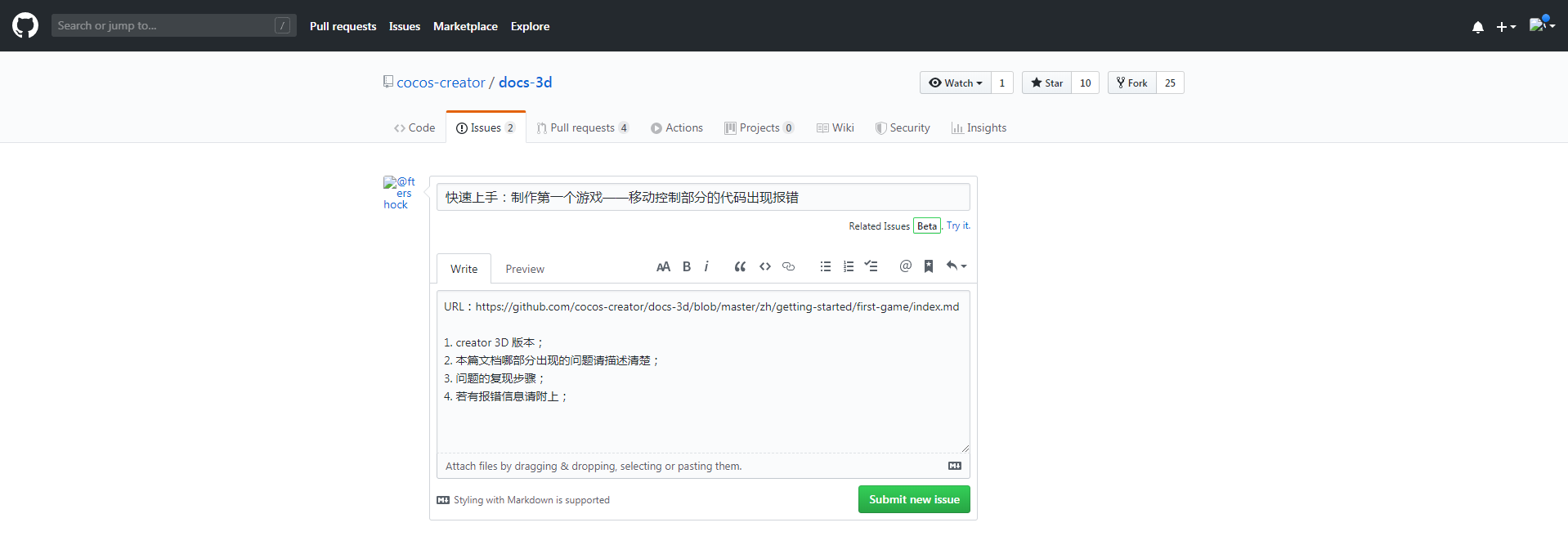Go to Explore
The image size is (1568, 545).
pos(530,26)
